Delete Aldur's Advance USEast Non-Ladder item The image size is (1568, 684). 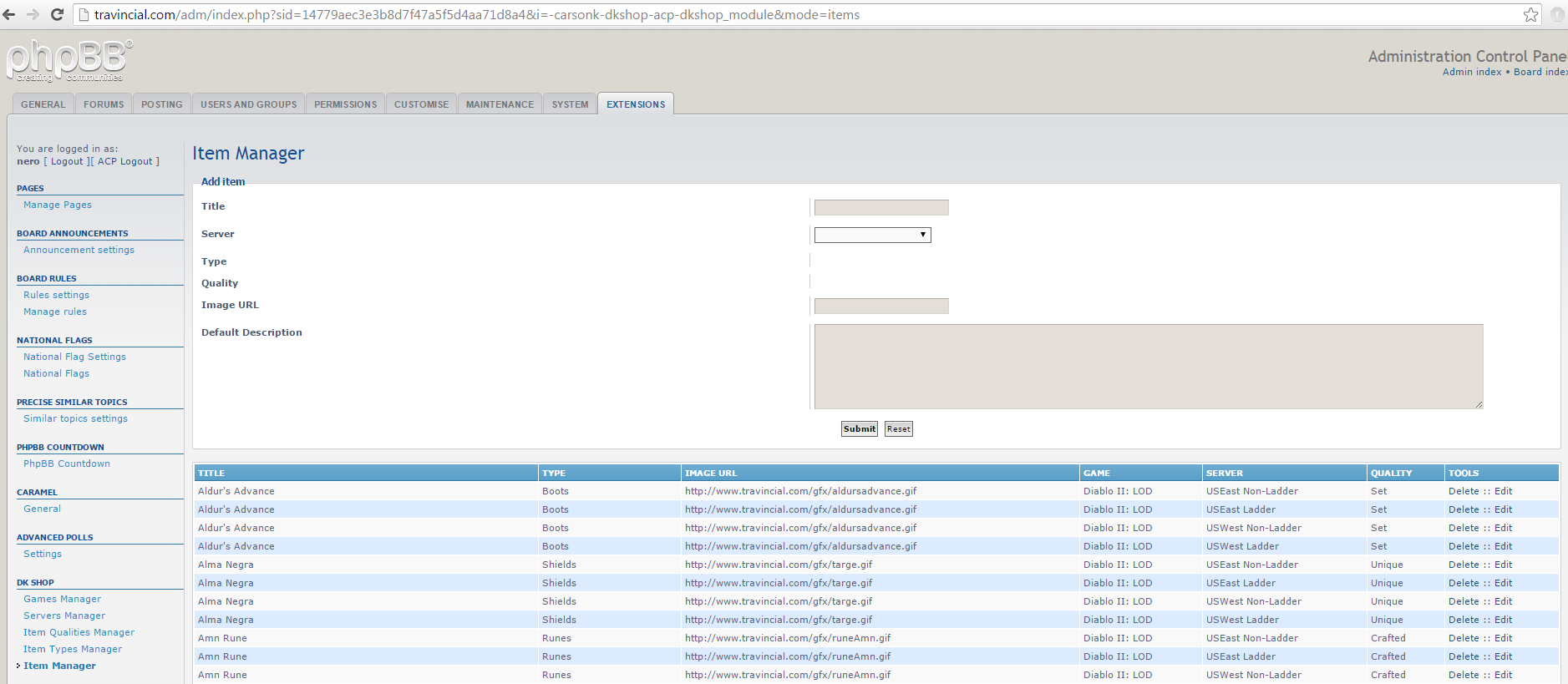[x=1464, y=491]
